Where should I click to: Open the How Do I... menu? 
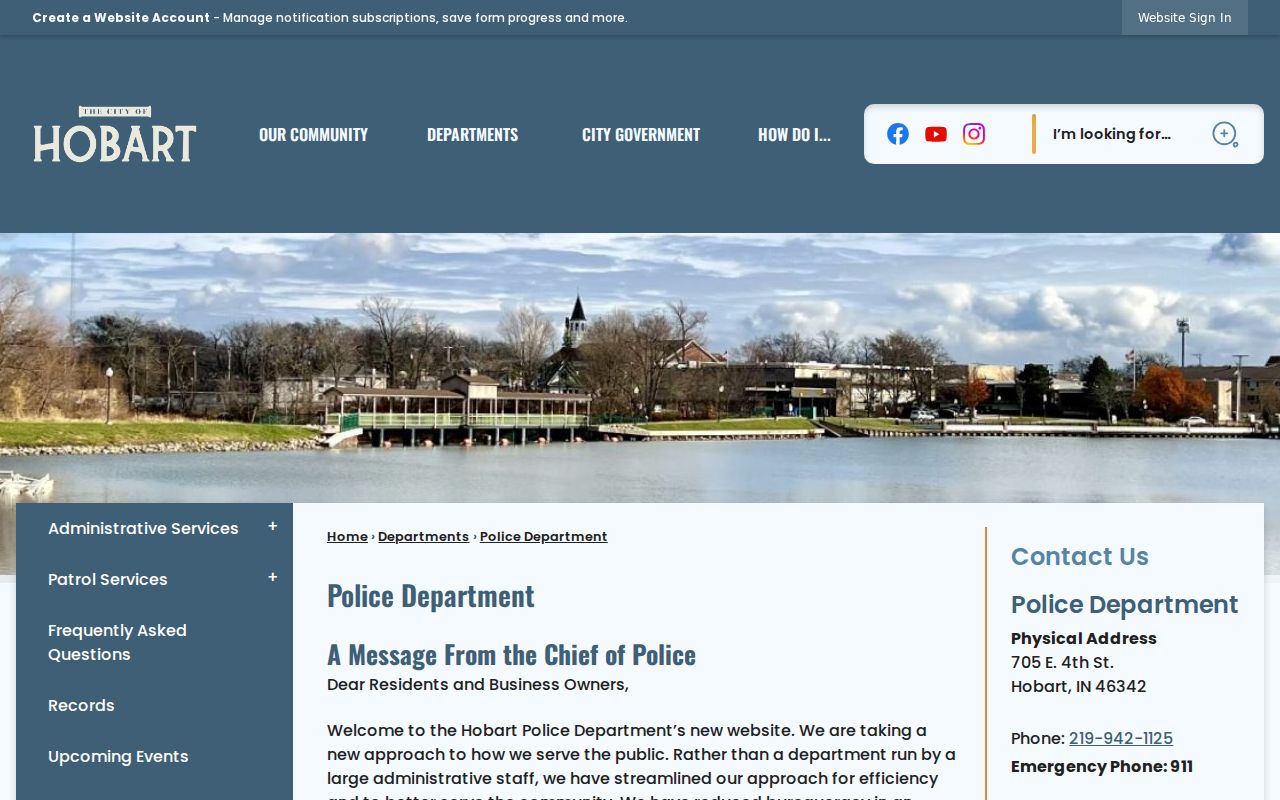tap(794, 134)
